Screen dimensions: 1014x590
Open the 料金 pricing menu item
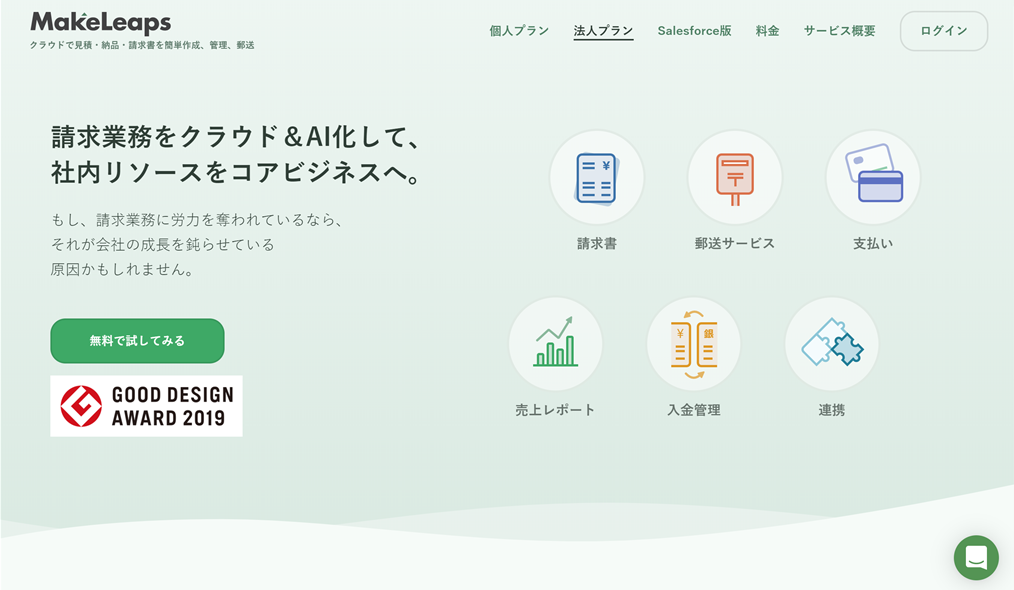pyautogui.click(x=767, y=31)
